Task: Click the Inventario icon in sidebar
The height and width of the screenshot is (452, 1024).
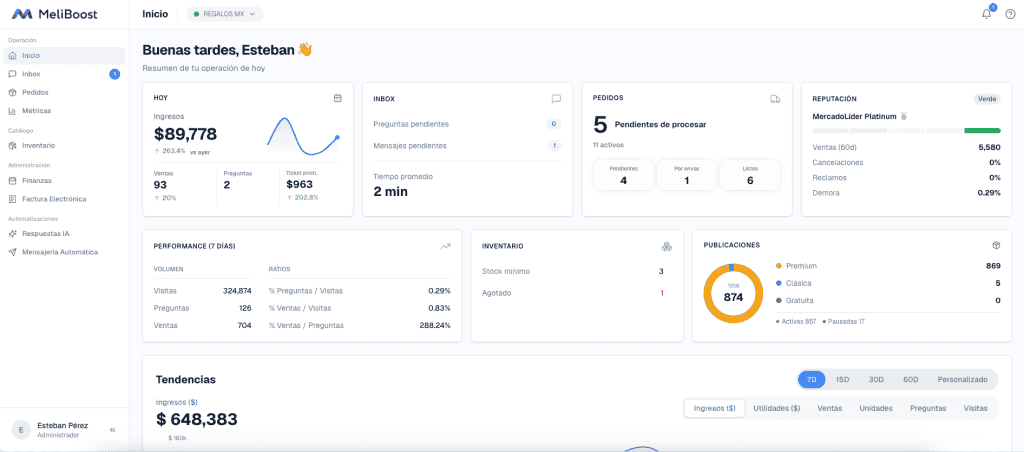Action: coord(12,145)
